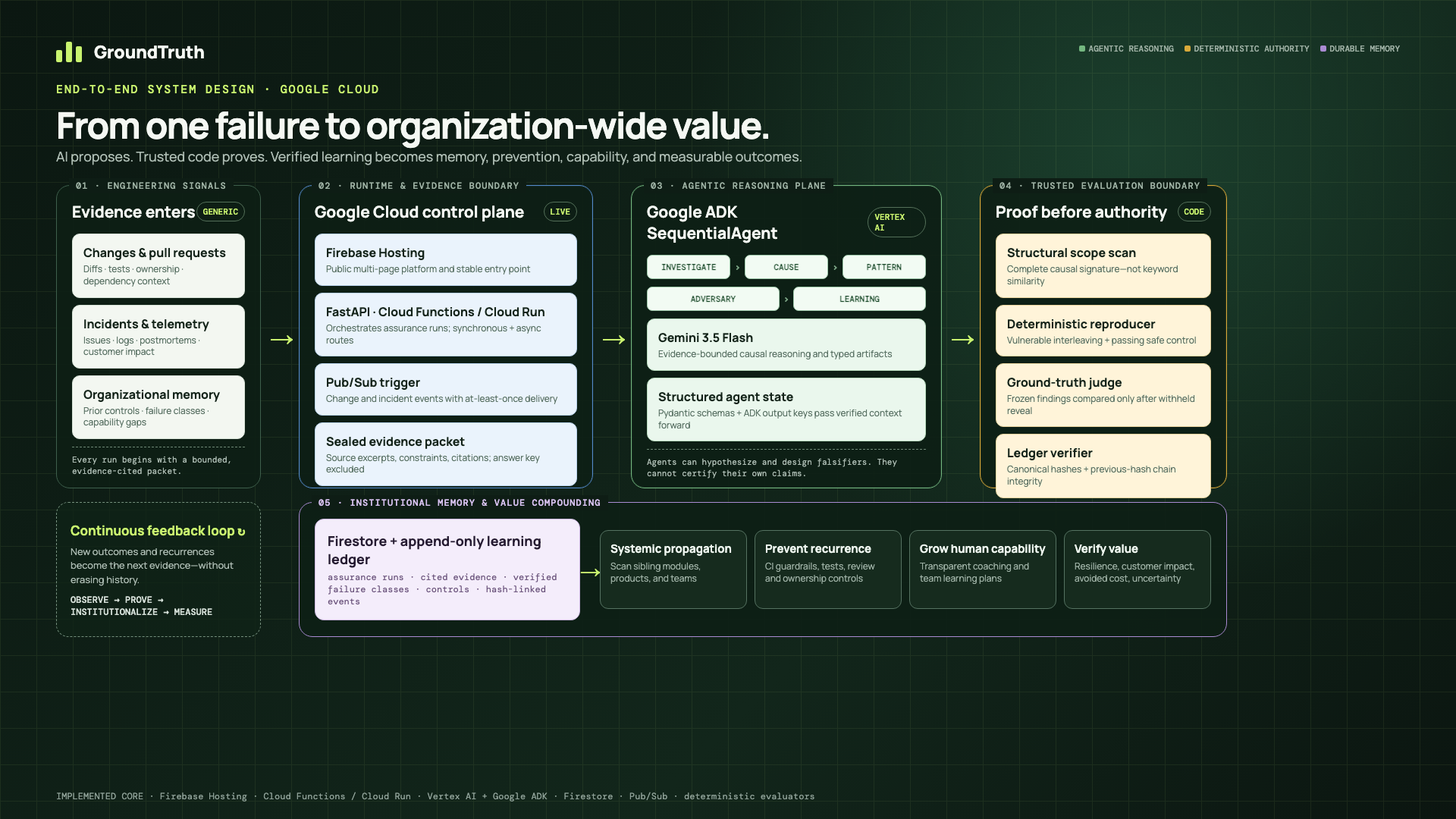This screenshot has width=1456, height=819.
Task: Select the PATTERN agent step
Action: point(884,267)
